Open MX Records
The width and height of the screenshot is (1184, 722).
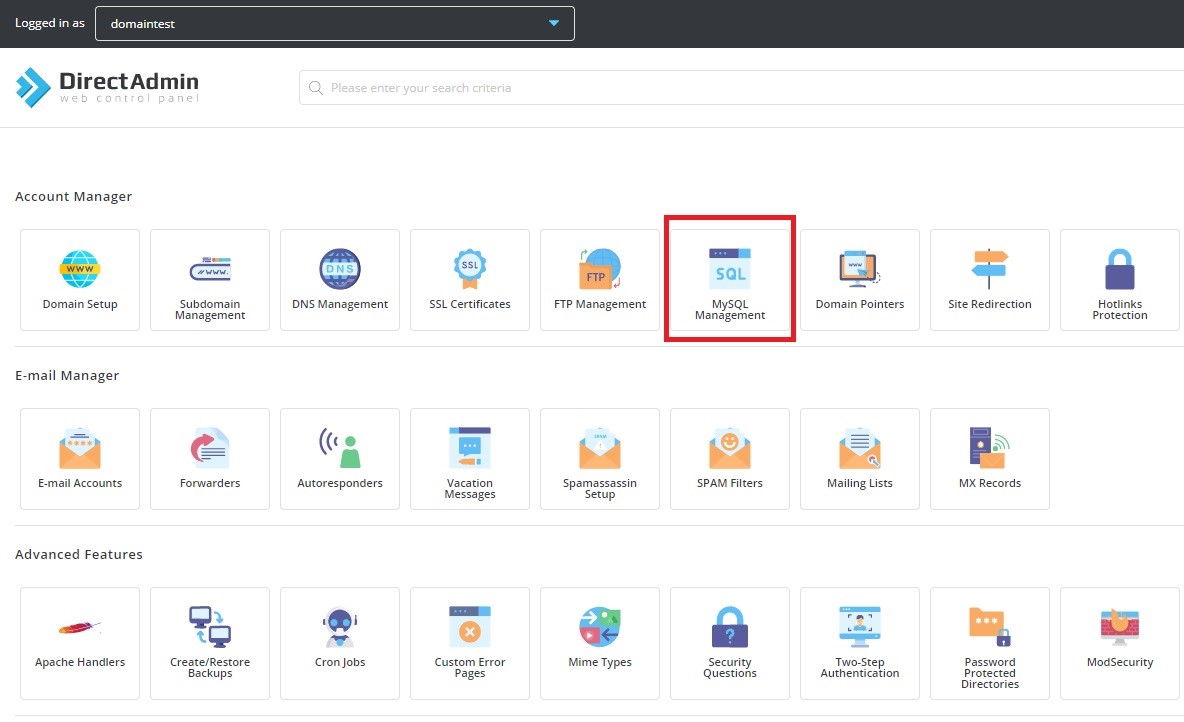click(990, 458)
